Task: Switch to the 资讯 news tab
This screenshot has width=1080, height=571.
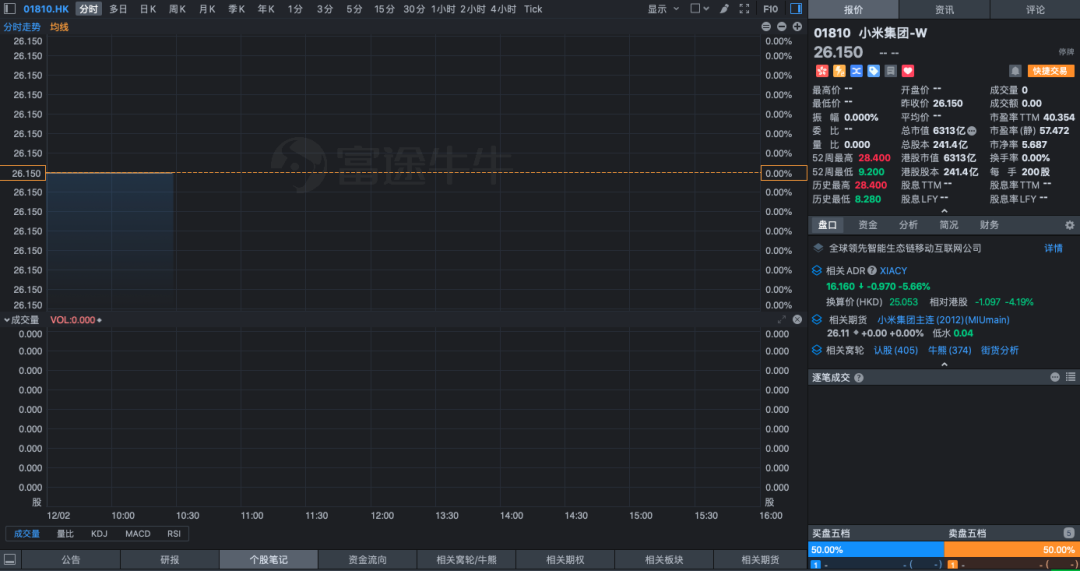Action: click(944, 10)
